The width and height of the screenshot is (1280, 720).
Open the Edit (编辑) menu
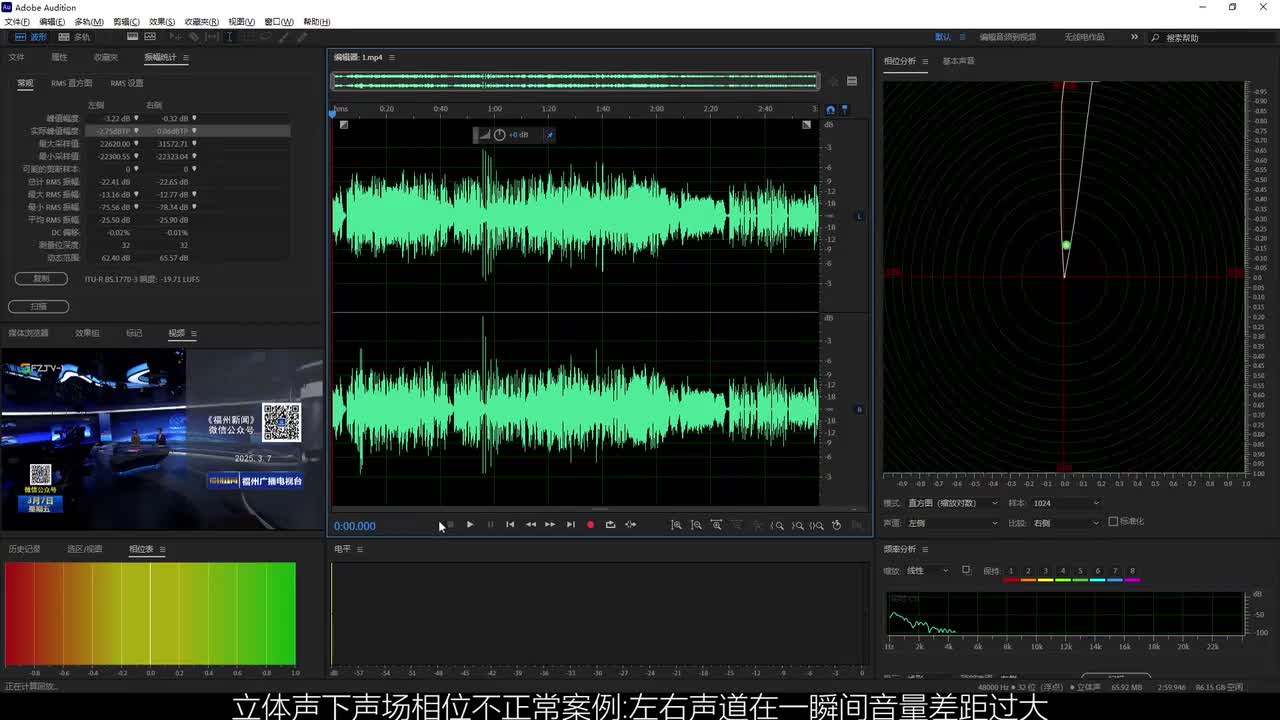coord(52,21)
